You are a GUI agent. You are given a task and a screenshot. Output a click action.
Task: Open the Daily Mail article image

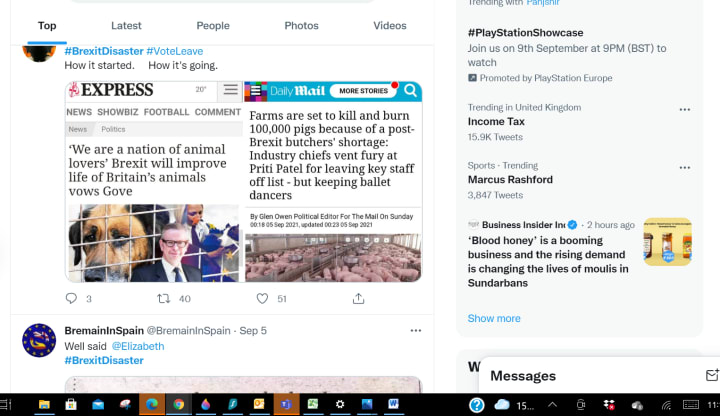point(333,182)
